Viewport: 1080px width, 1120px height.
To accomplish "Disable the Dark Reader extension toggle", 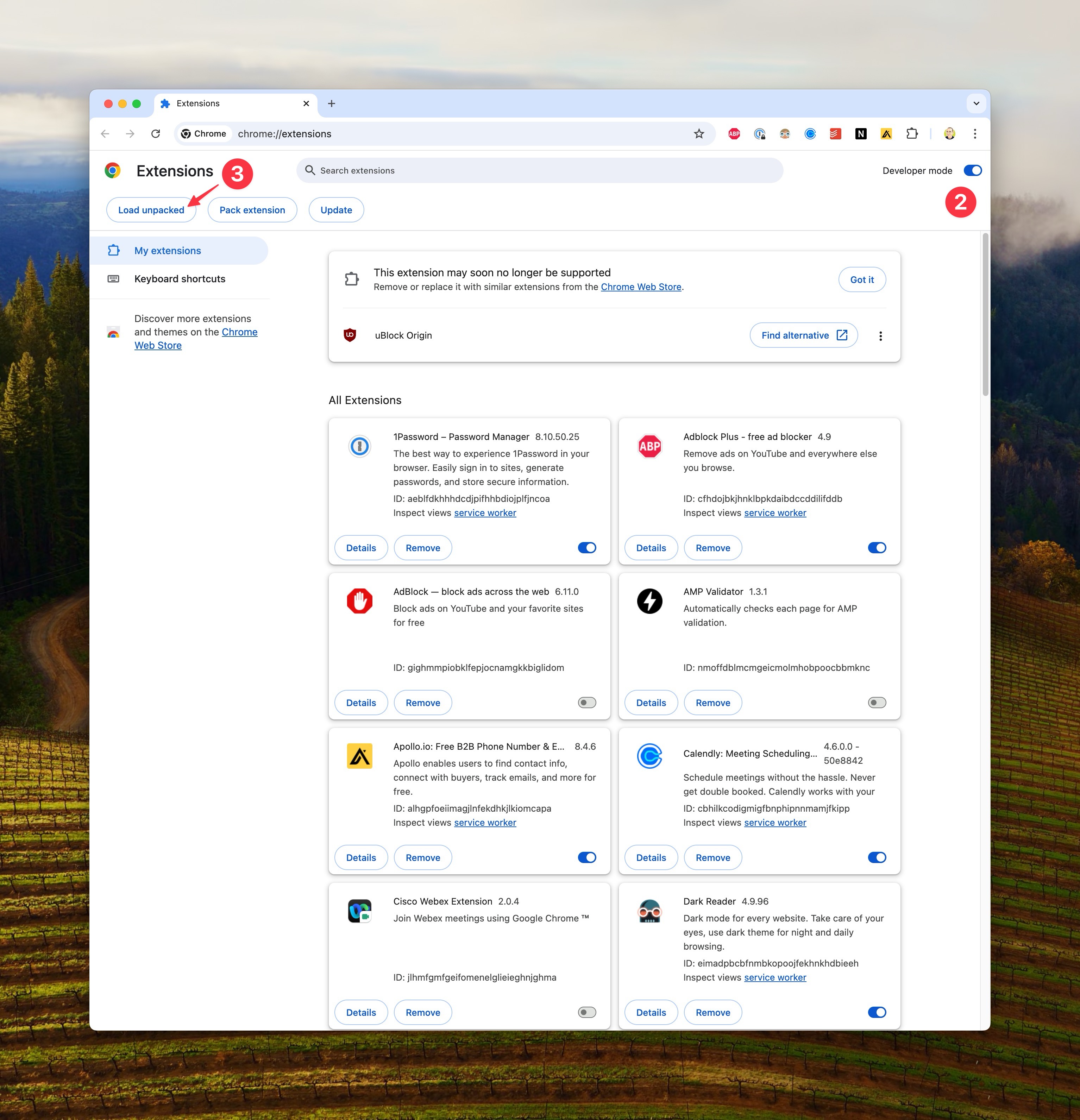I will click(877, 1012).
